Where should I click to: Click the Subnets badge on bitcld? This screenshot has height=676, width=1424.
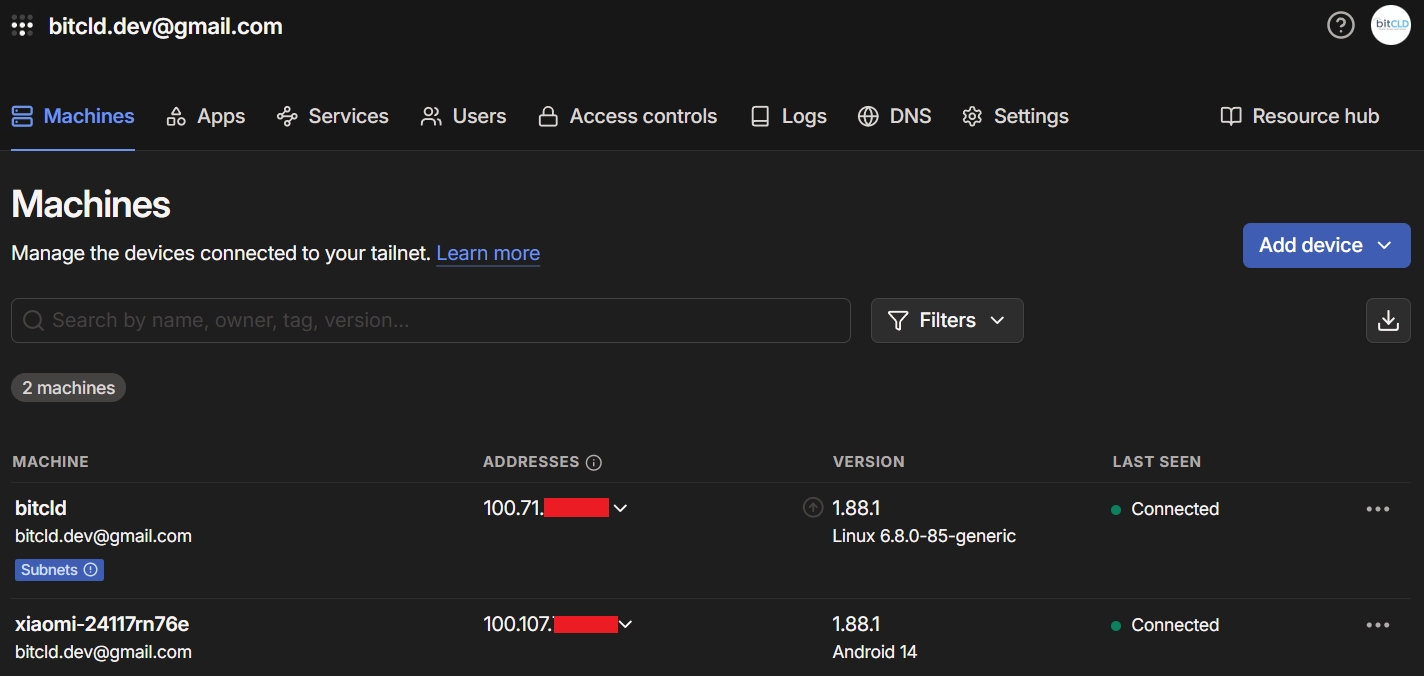pos(59,570)
